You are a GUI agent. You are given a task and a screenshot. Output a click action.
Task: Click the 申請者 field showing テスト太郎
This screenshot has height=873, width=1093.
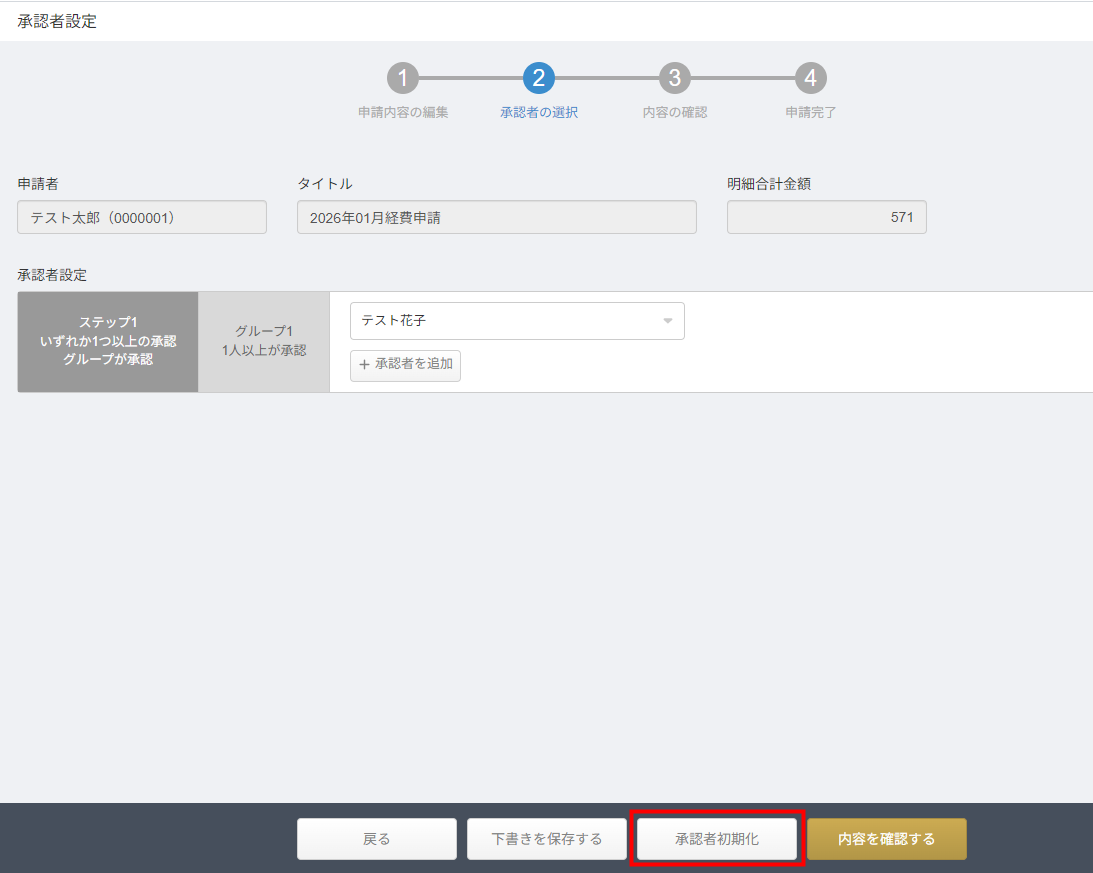(142, 217)
